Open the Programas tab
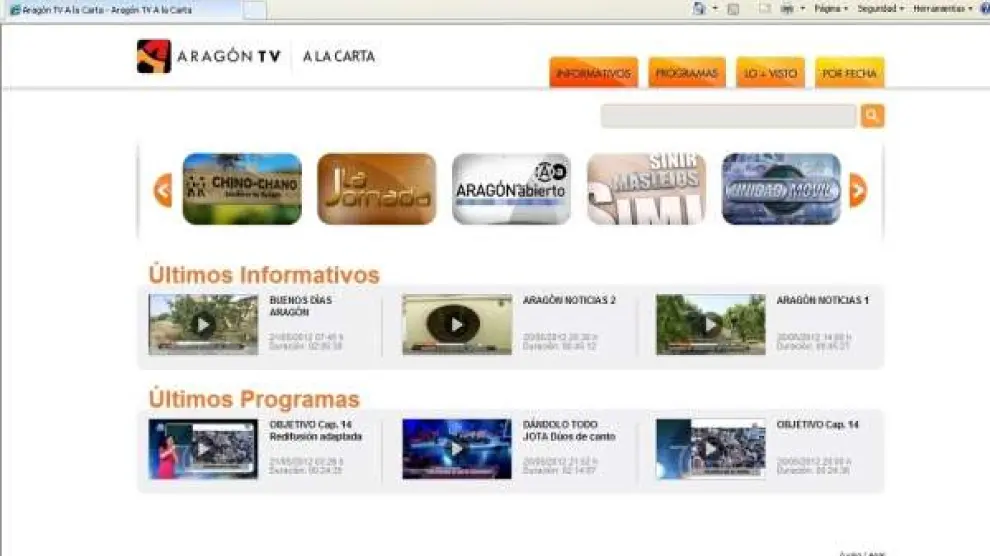Viewport: 990px width, 556px height. [686, 73]
